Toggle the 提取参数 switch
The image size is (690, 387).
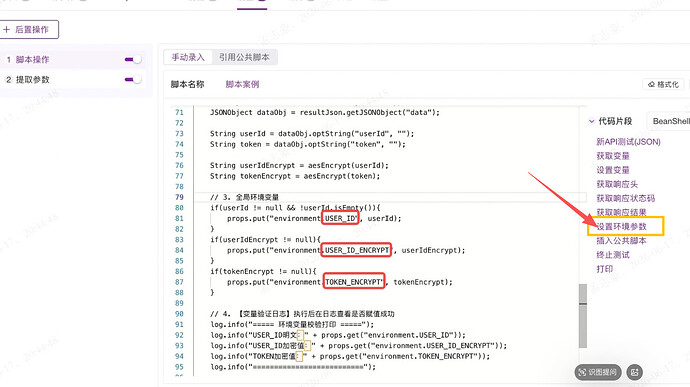pos(133,80)
